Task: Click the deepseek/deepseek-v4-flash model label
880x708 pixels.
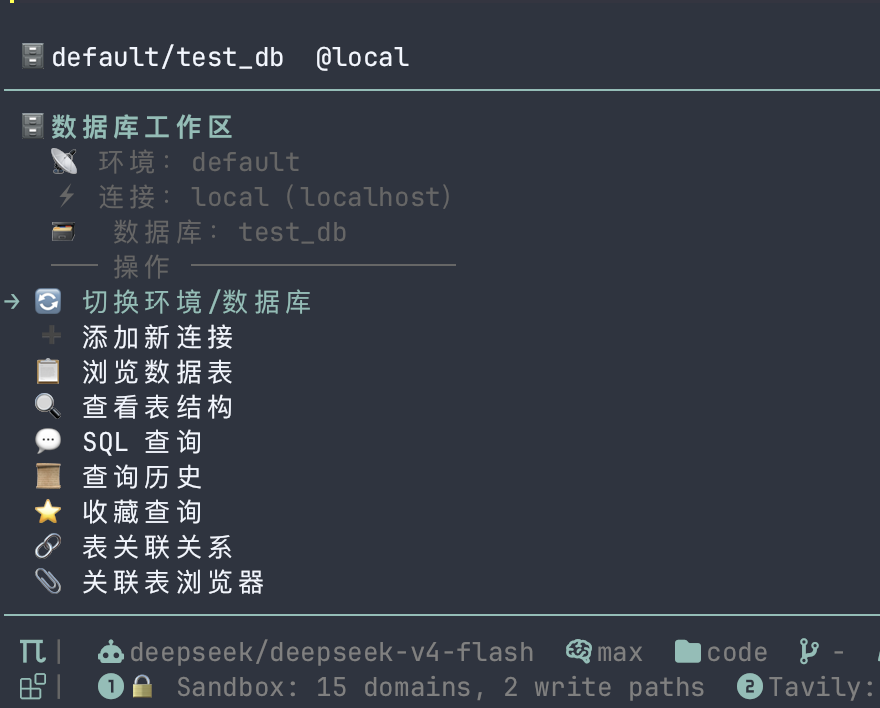Action: [x=332, y=652]
